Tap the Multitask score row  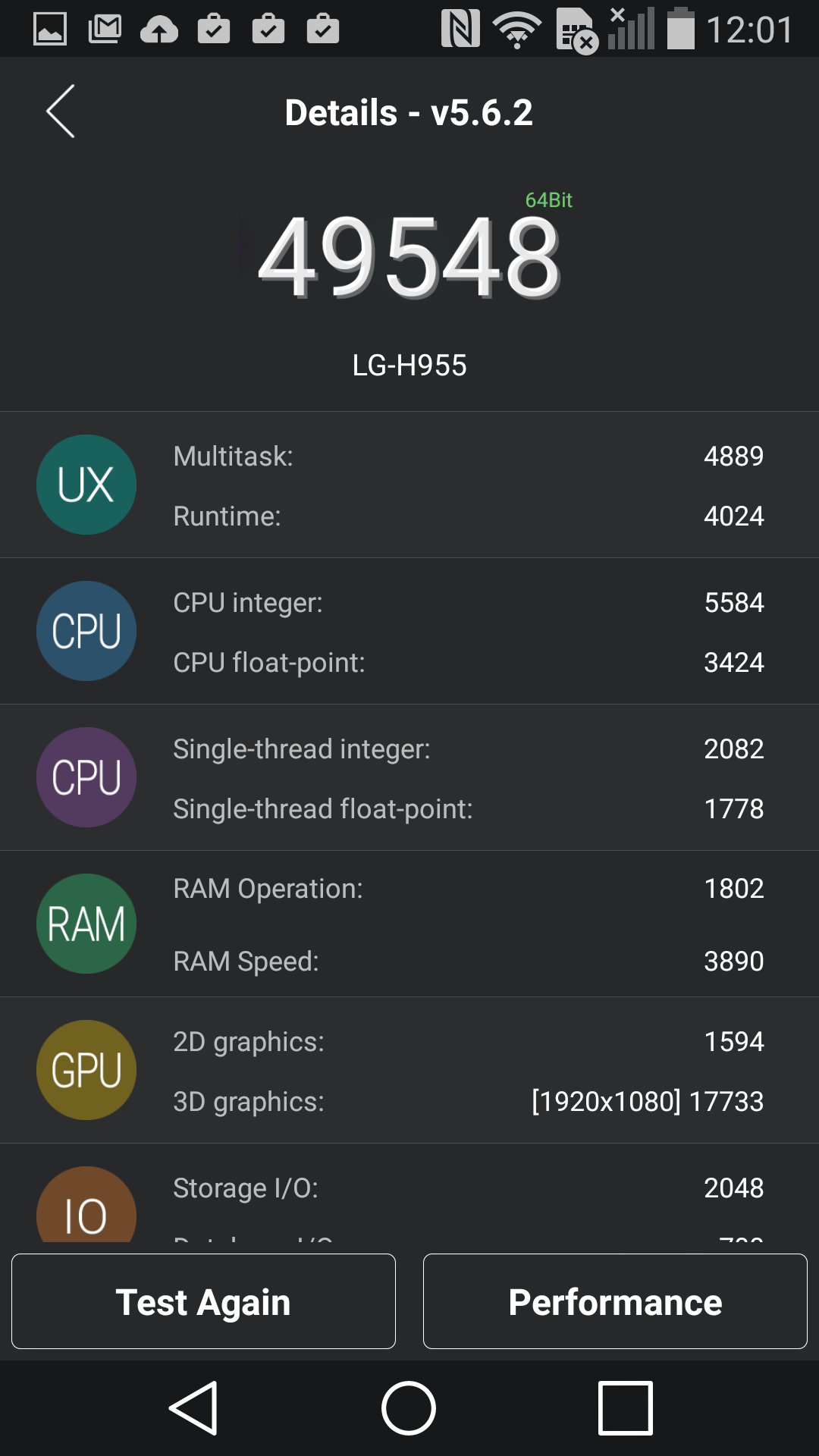[469, 457]
